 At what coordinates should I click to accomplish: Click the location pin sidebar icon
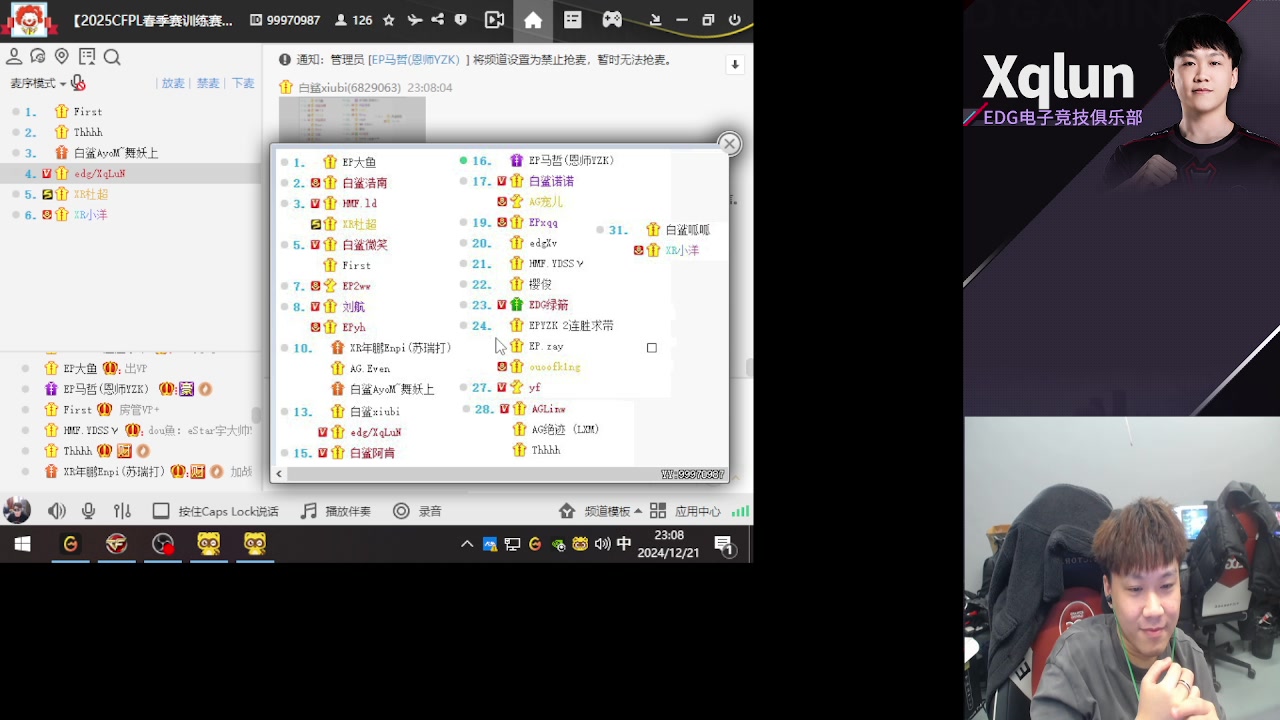(62, 57)
